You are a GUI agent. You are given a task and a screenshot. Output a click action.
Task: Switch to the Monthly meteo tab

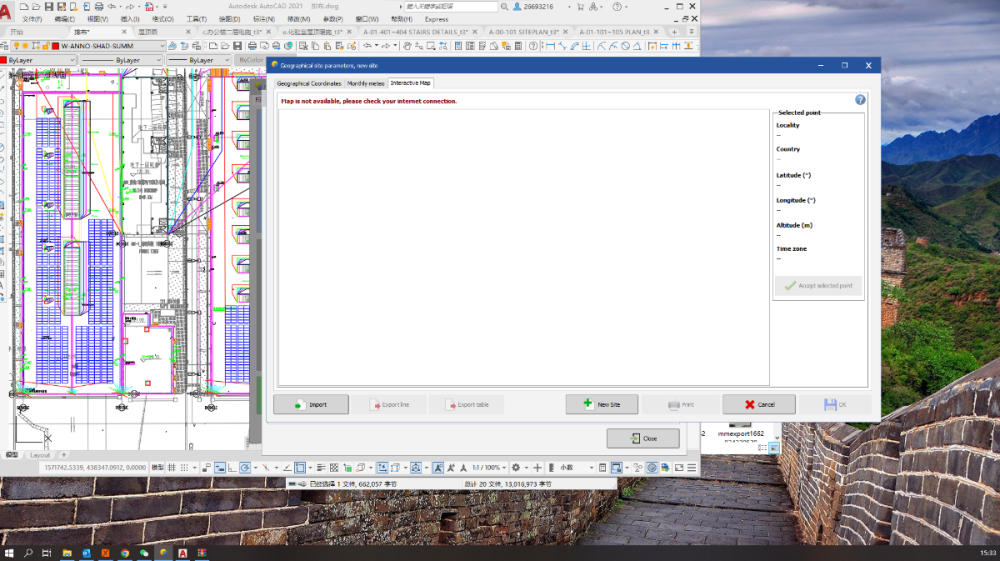(x=366, y=83)
